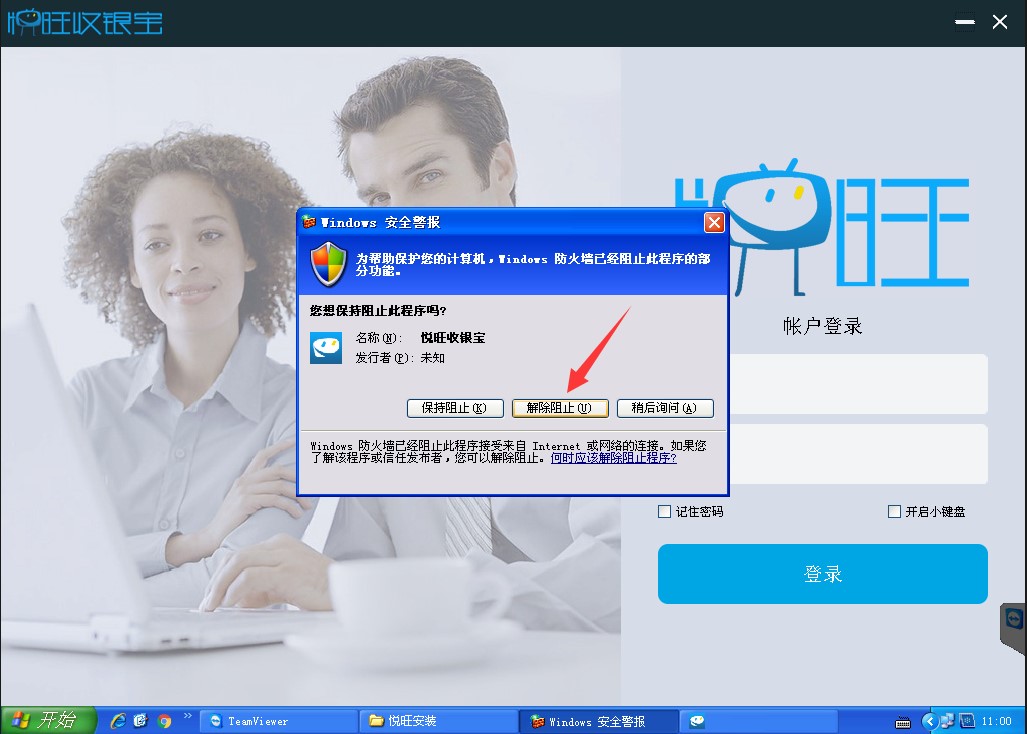Click the 帐户登录 heading
1027x734 pixels.
823,326
